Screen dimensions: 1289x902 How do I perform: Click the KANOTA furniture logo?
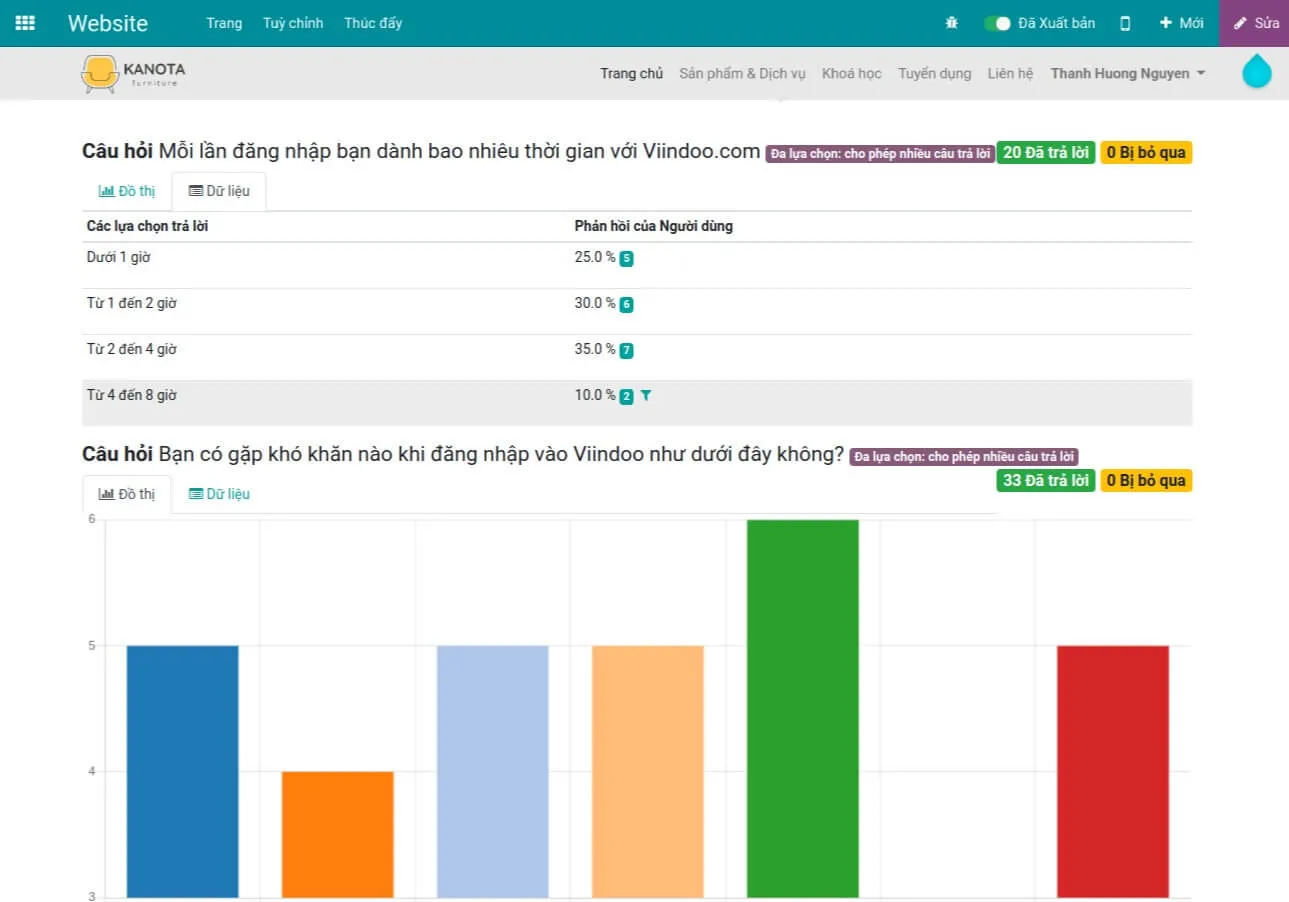click(x=133, y=74)
